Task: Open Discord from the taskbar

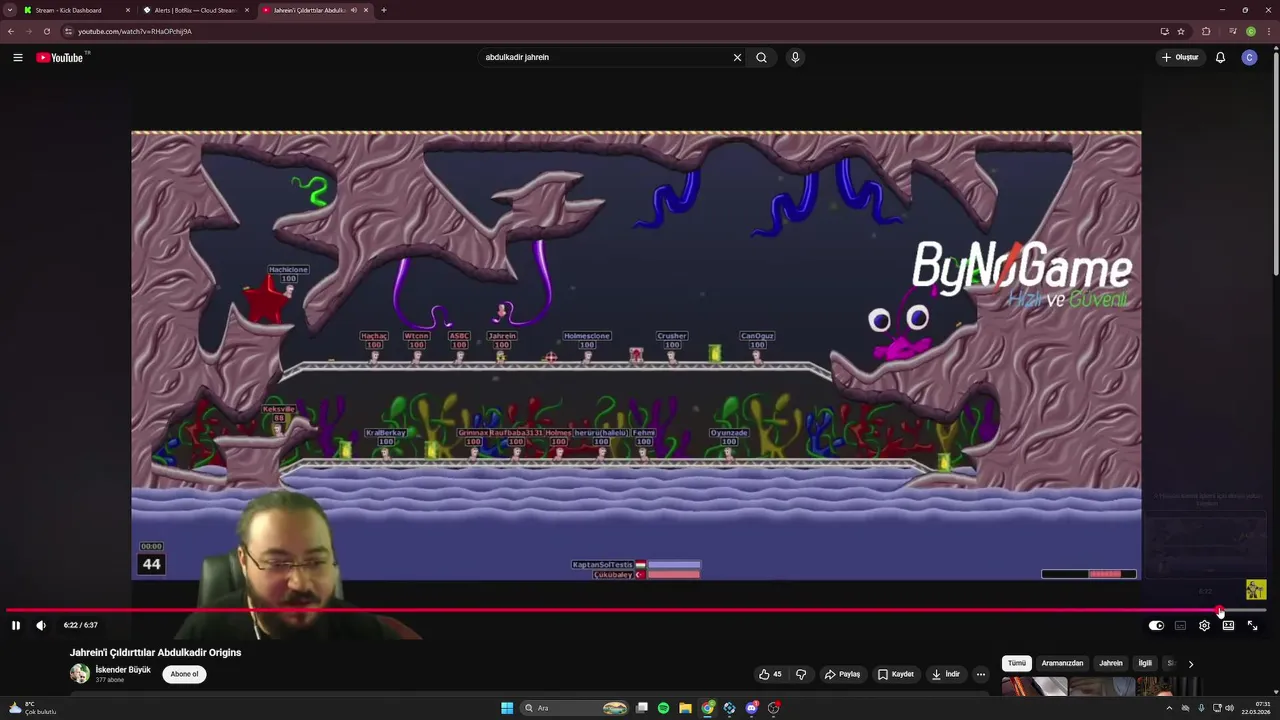Action: 751,708
